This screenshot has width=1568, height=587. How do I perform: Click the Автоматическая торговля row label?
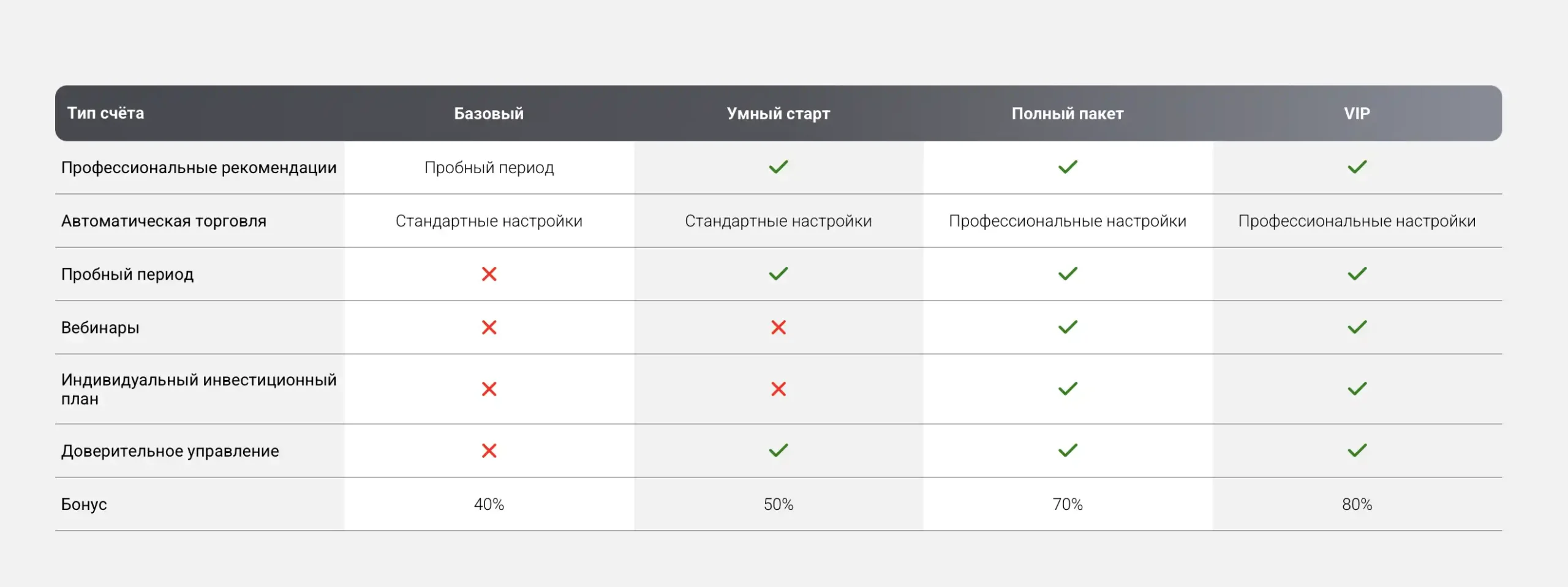point(164,221)
